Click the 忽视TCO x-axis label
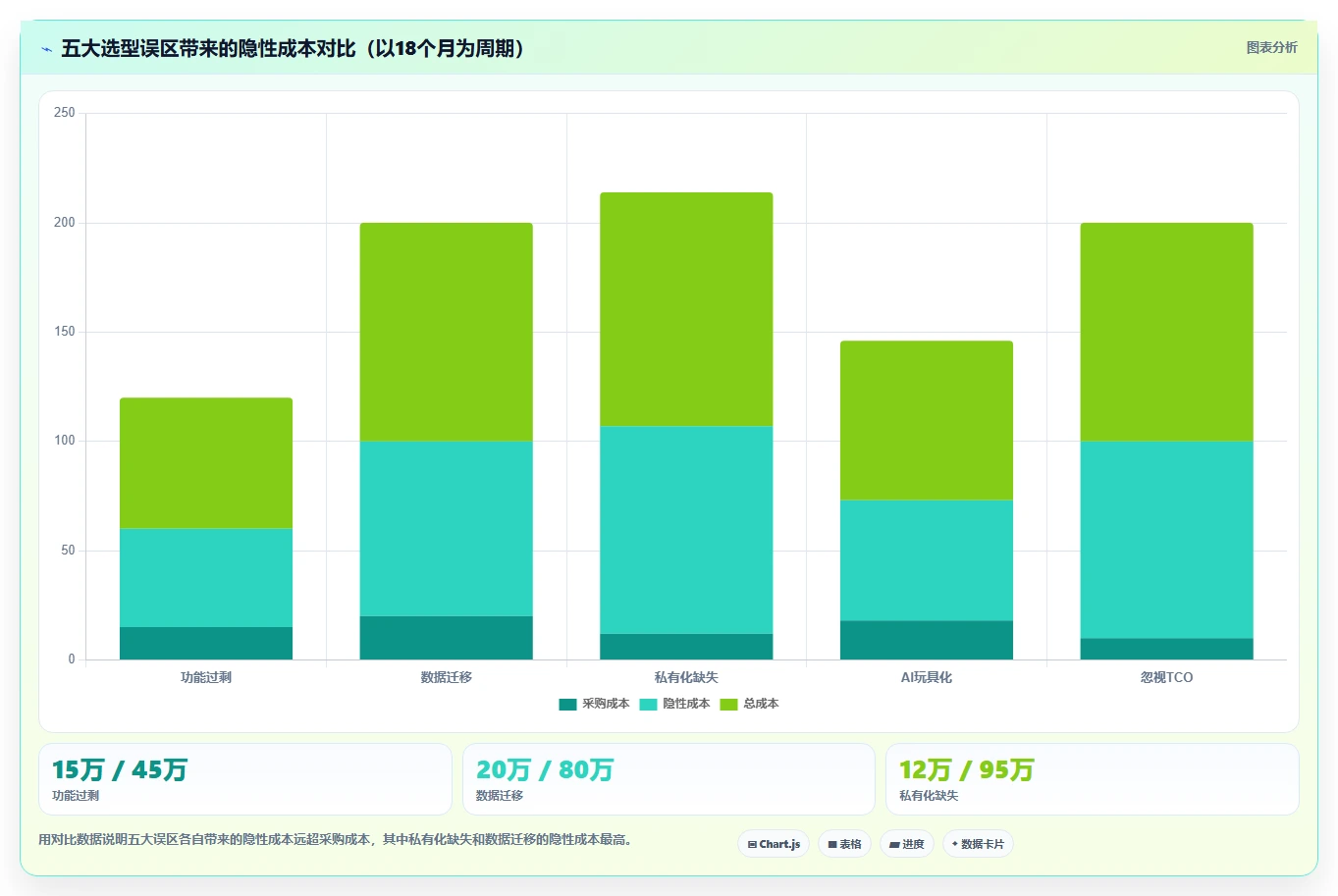This screenshot has height=896, width=1338. (1166, 677)
